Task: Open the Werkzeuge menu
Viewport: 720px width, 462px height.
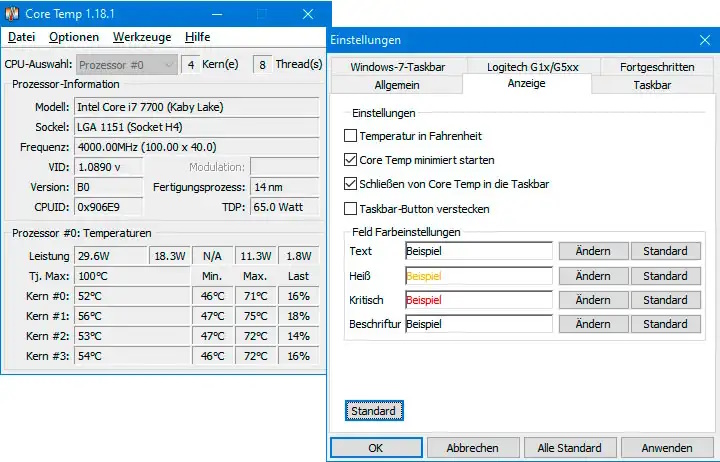Action: pos(142,37)
